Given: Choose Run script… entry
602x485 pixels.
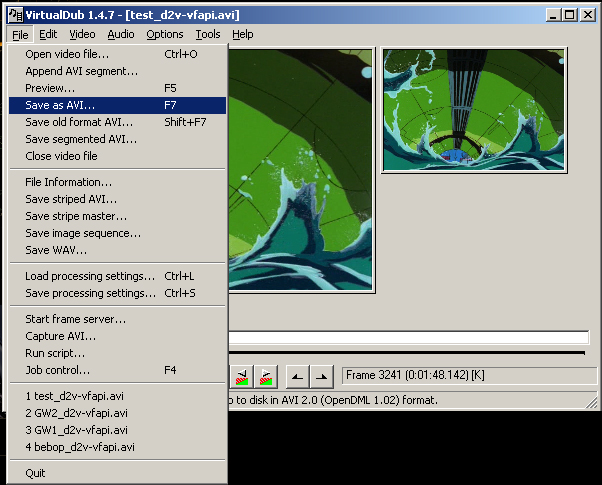Looking at the screenshot, I should coord(117,353).
